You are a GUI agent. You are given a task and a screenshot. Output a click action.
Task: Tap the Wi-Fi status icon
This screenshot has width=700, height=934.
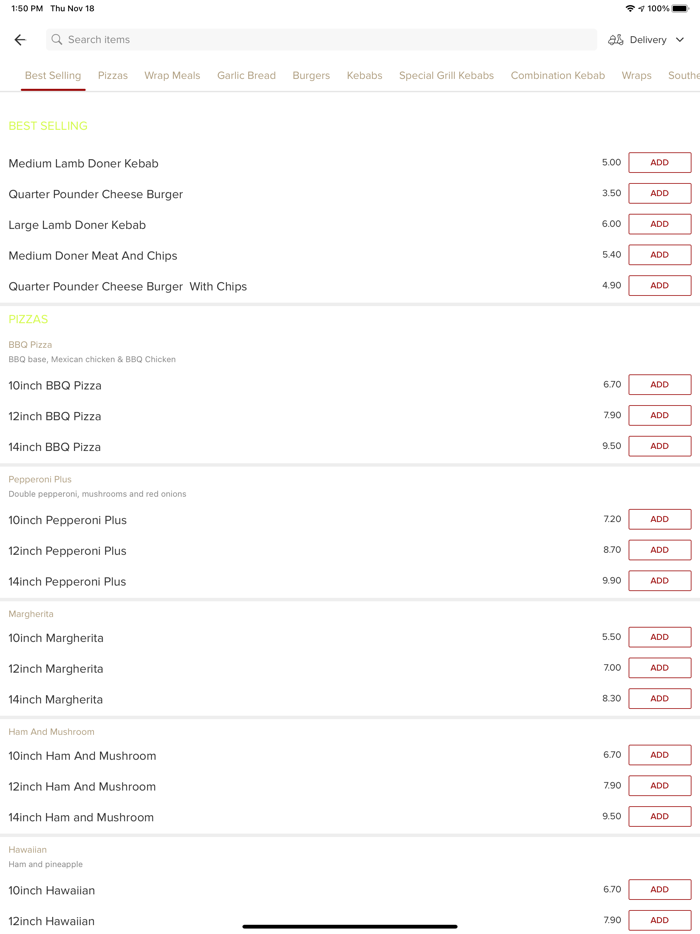point(630,8)
